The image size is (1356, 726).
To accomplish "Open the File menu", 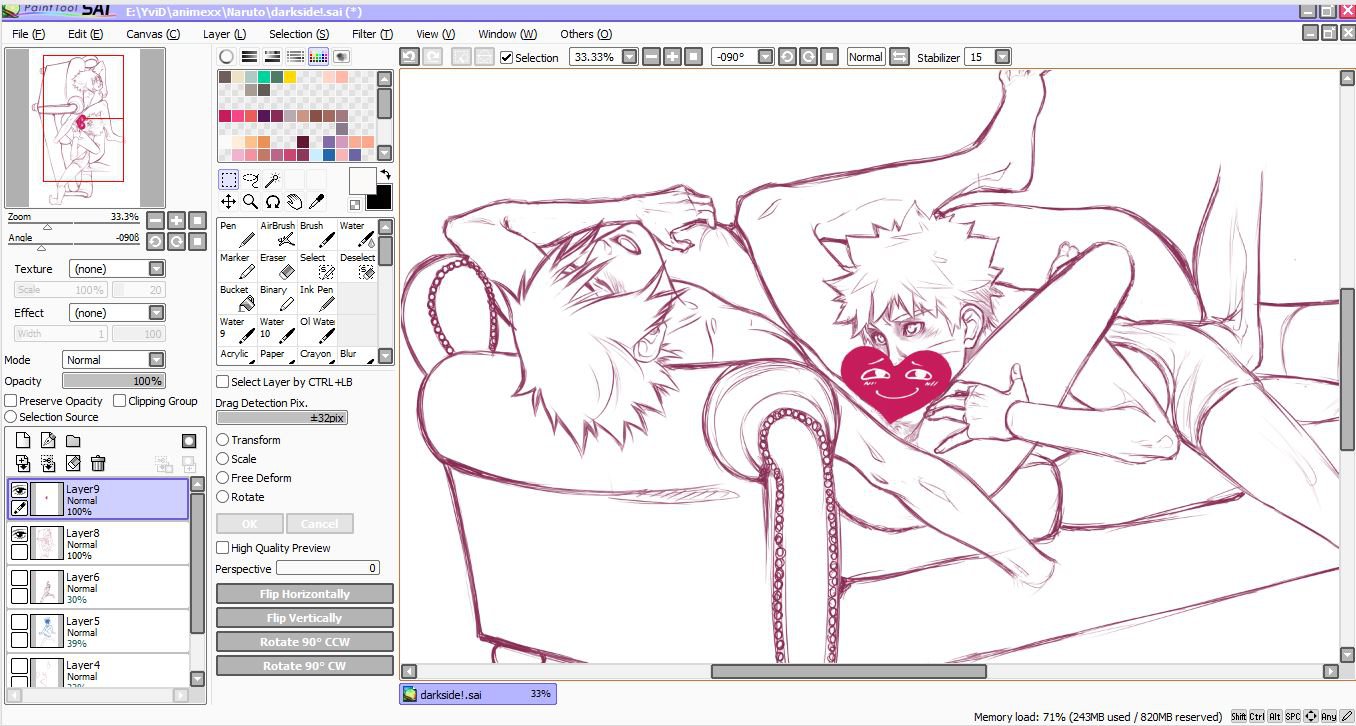I will tap(28, 34).
